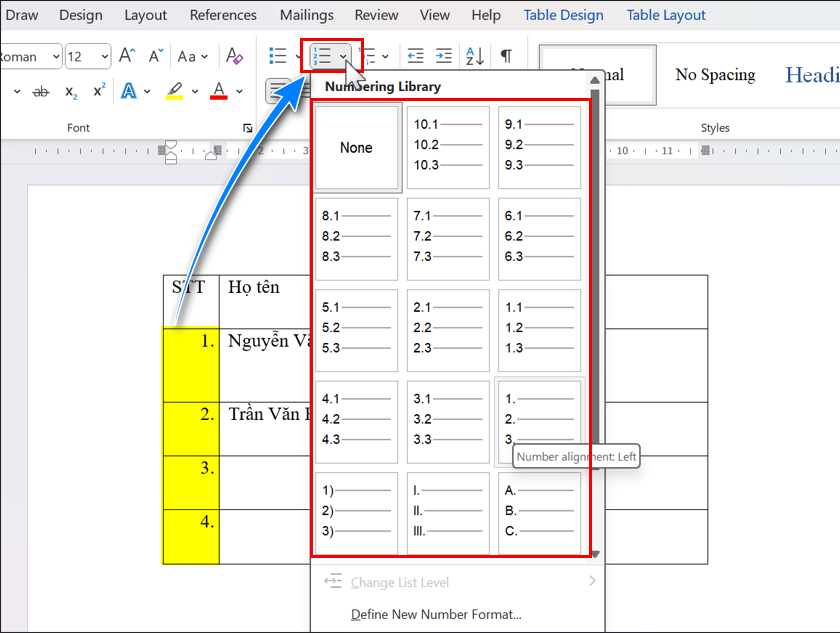Viewport: 840px width, 633px height.
Task: Select the None numbering option
Action: click(356, 148)
